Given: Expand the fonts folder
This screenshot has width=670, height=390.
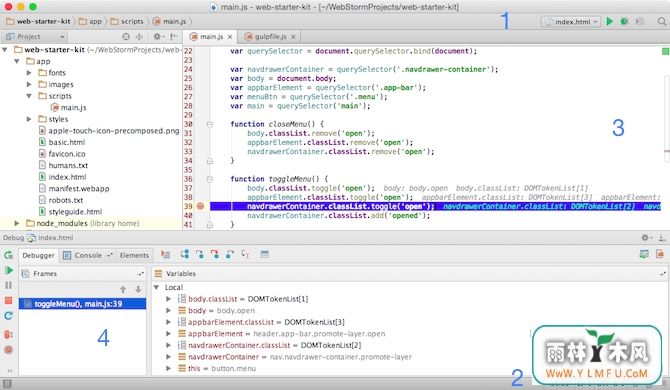Looking at the screenshot, I should coord(29,73).
